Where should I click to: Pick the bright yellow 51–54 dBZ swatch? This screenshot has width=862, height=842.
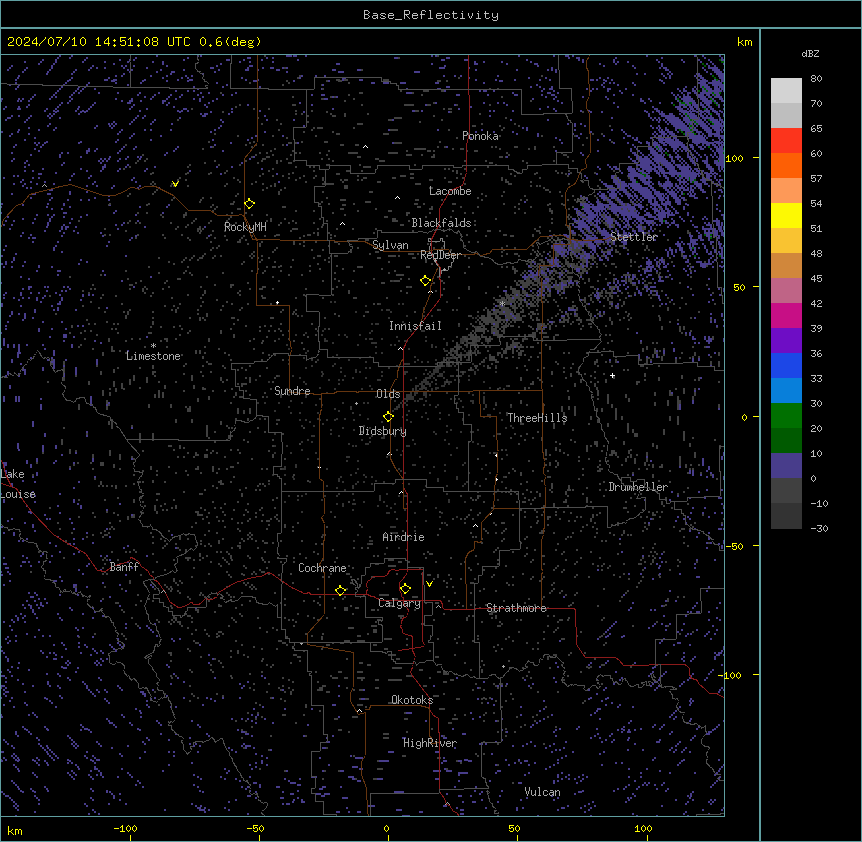(786, 215)
